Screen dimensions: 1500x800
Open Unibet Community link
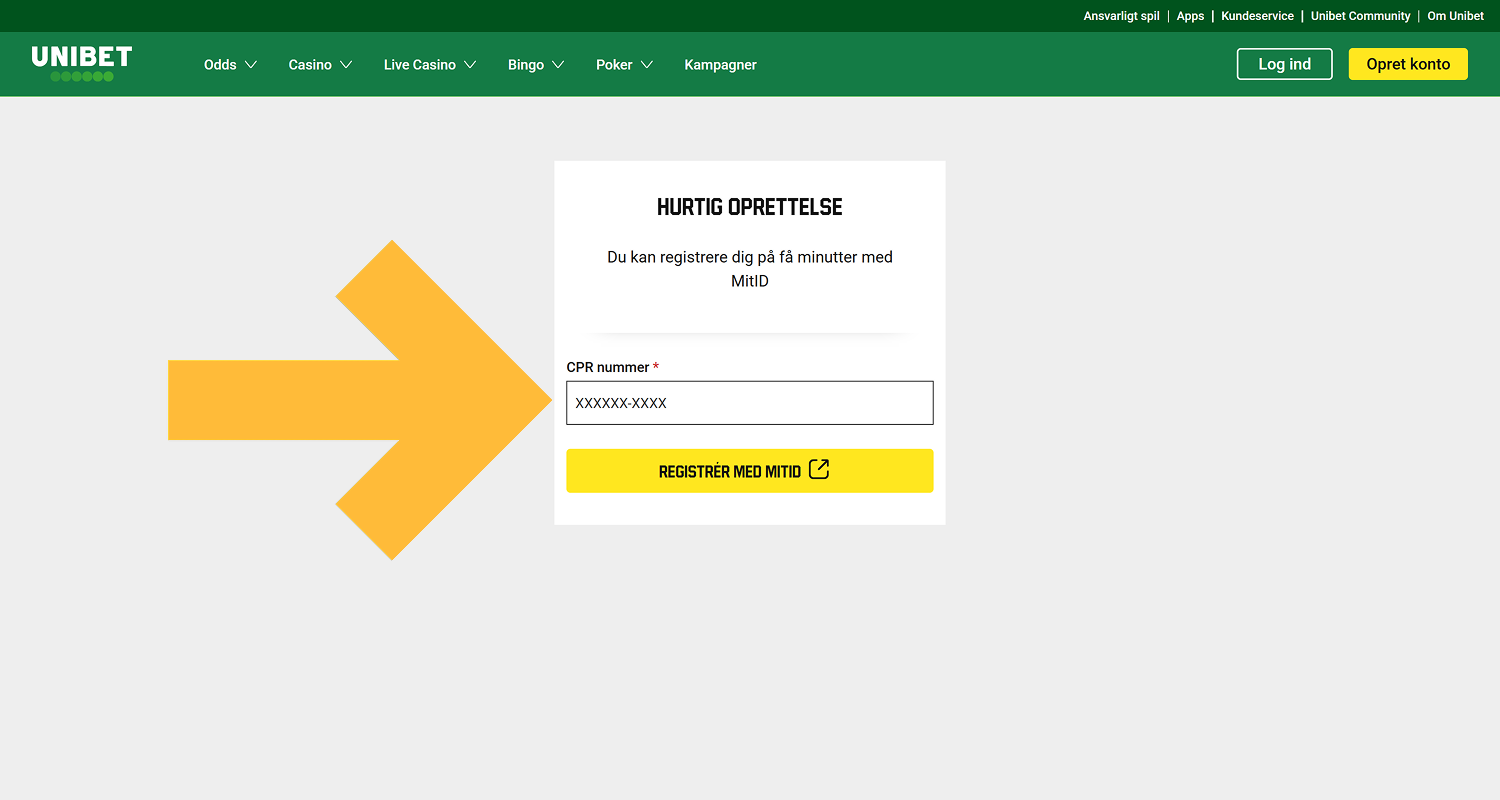point(1360,16)
